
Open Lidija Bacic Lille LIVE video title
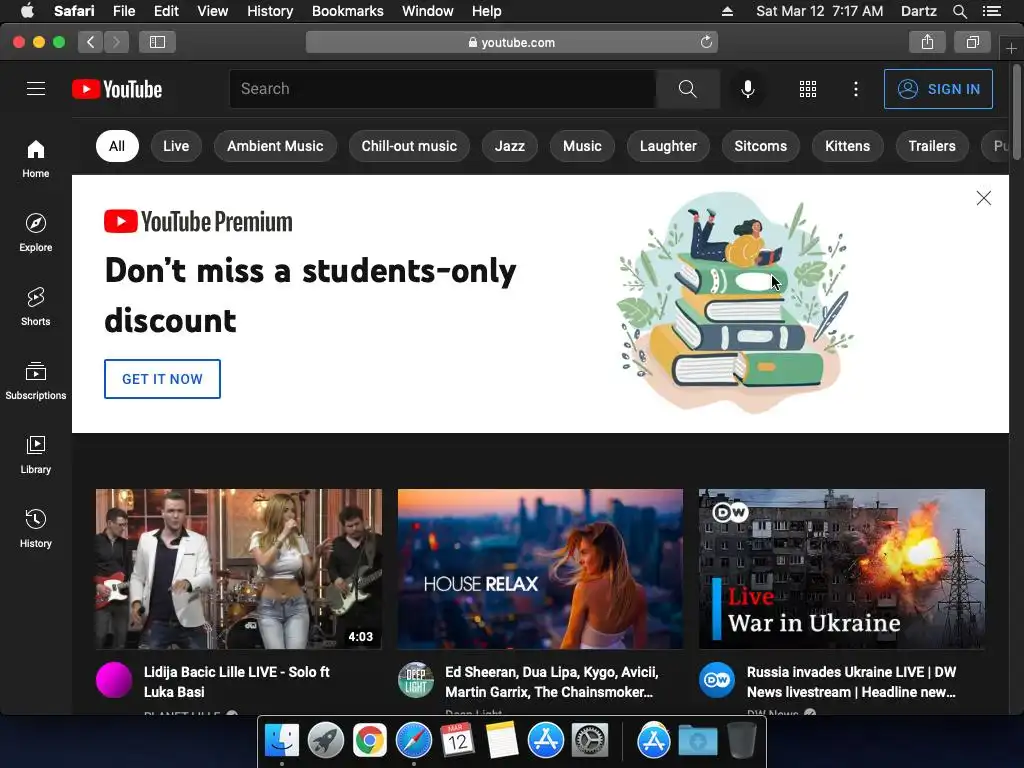(236, 682)
